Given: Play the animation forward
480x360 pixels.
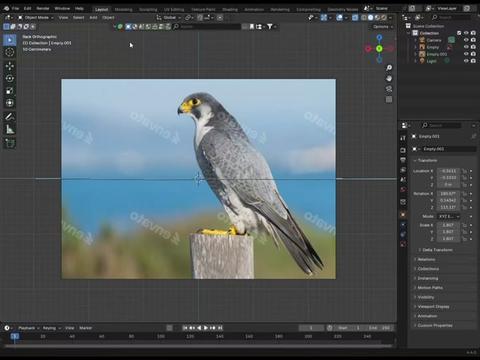Looking at the screenshot, I should point(206,328).
